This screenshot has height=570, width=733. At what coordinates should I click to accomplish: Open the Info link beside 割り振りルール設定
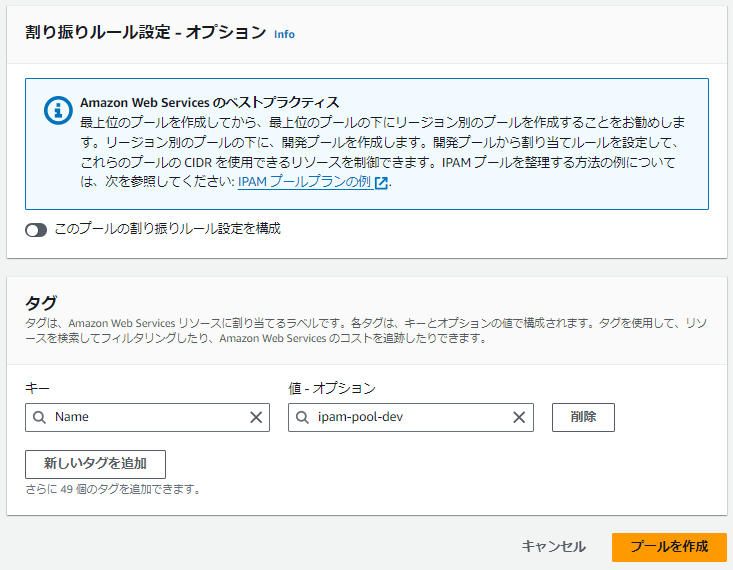point(284,34)
